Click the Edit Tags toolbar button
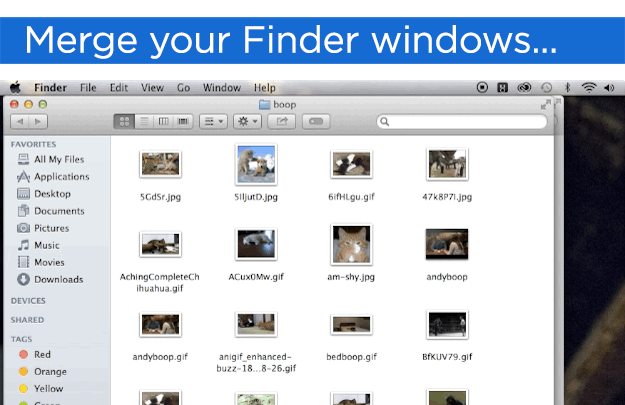This screenshot has height=405, width=625. pos(316,122)
